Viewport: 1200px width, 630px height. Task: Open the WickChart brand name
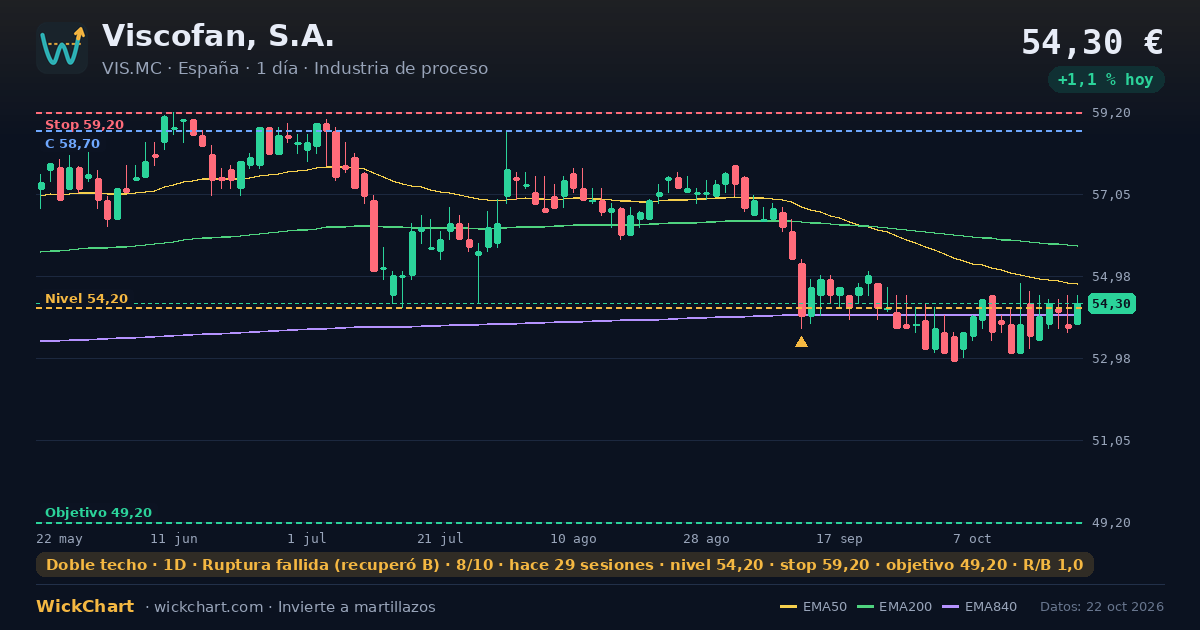(85, 607)
